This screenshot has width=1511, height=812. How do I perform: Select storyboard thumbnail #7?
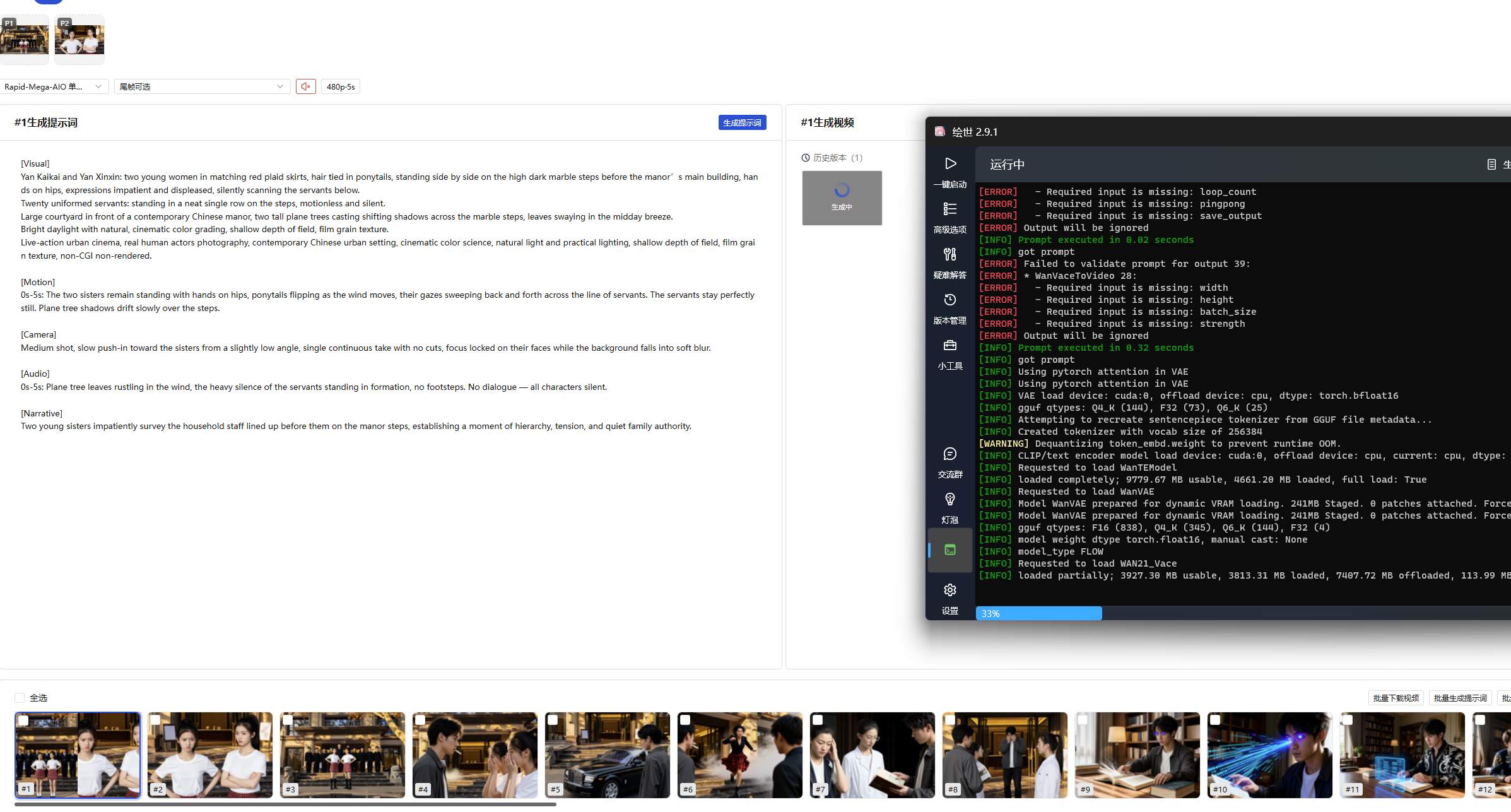[873, 755]
